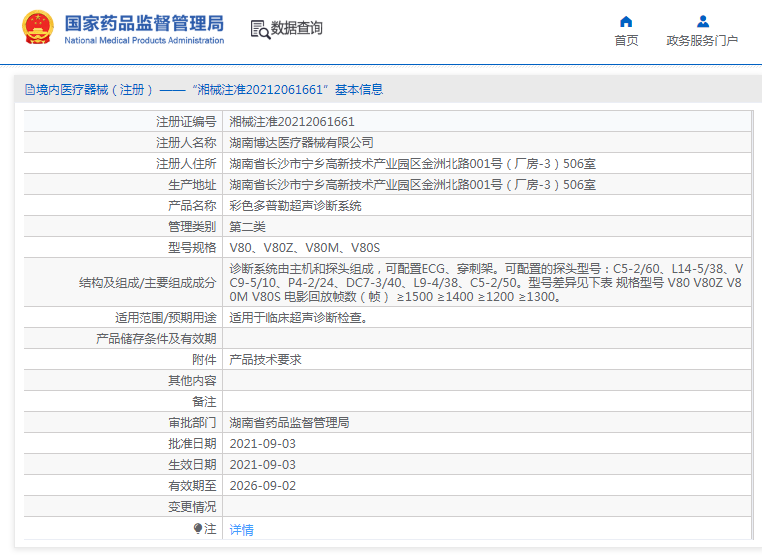Image resolution: width=762 pixels, height=555 pixels.
Task: Click the expiry date 2026-09-02
Action: 262,486
